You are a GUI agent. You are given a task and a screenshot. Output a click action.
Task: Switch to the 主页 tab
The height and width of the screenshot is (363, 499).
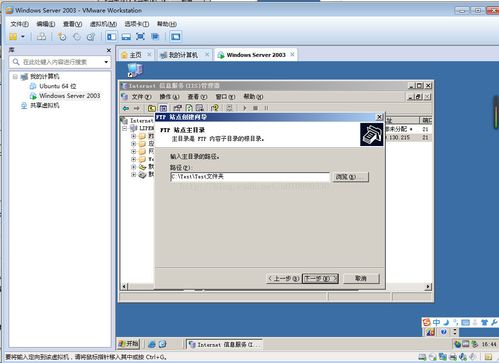(135, 55)
